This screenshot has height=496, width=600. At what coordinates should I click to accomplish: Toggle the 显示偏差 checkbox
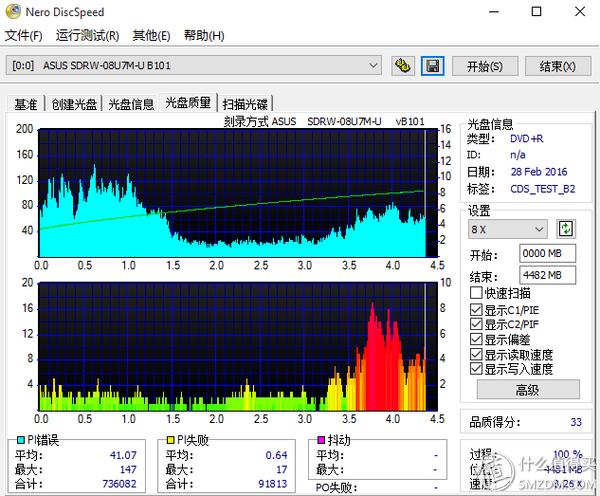click(x=476, y=339)
